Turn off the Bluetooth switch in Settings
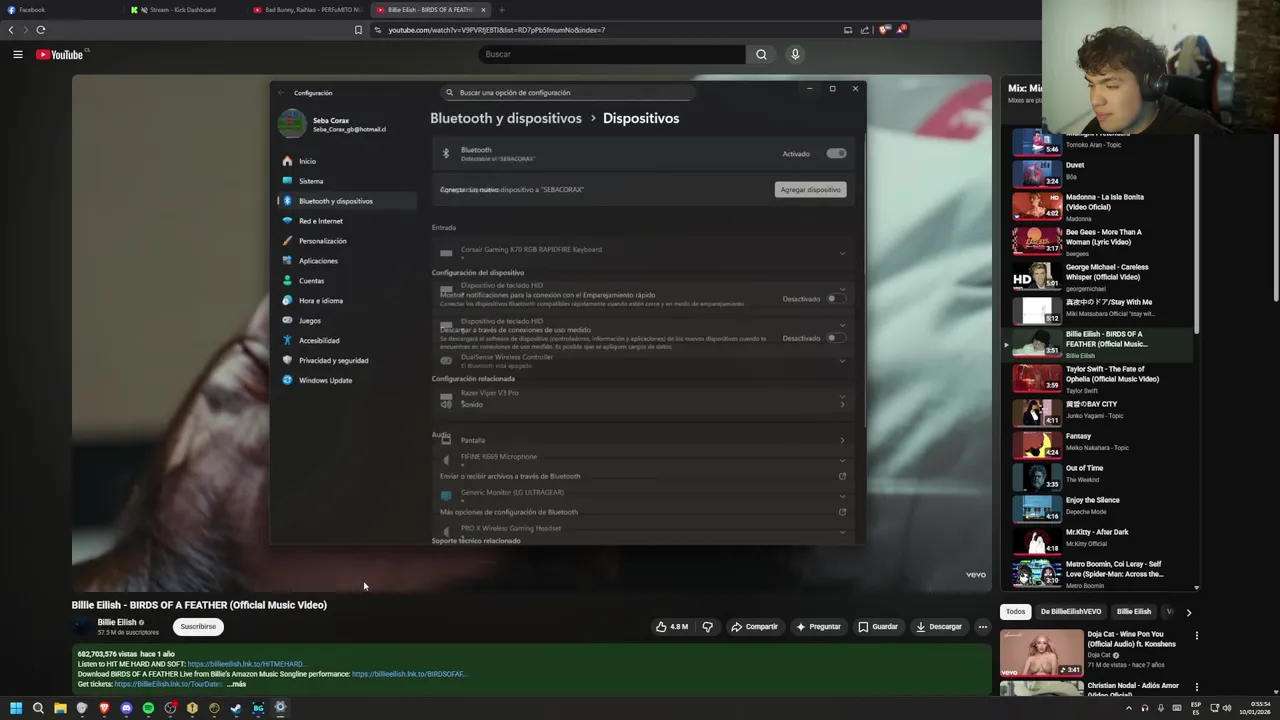This screenshot has height=720, width=1280. tap(836, 153)
